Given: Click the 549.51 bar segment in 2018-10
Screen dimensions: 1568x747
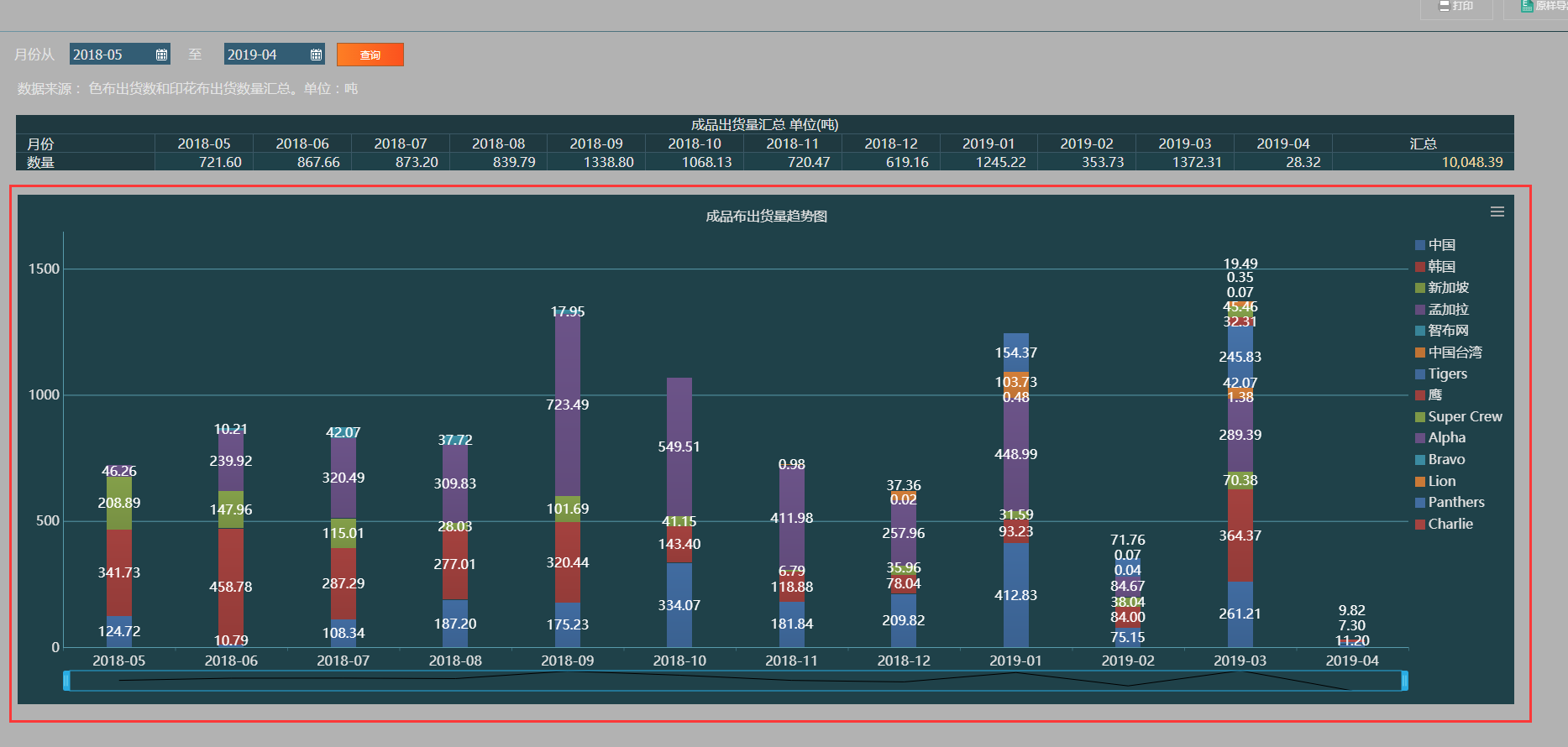Looking at the screenshot, I should tap(679, 447).
